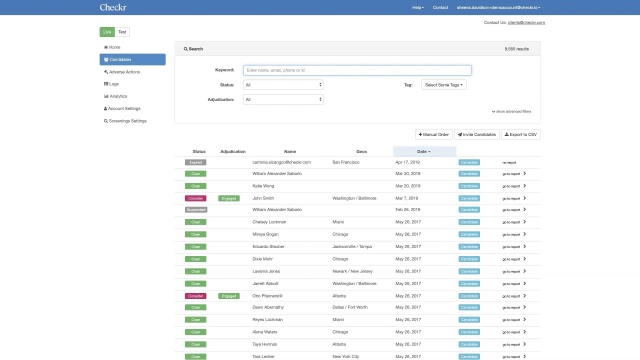Screen dimensions: 640x360
Task: Open the Home sidebar item
Action: [x=112, y=47]
